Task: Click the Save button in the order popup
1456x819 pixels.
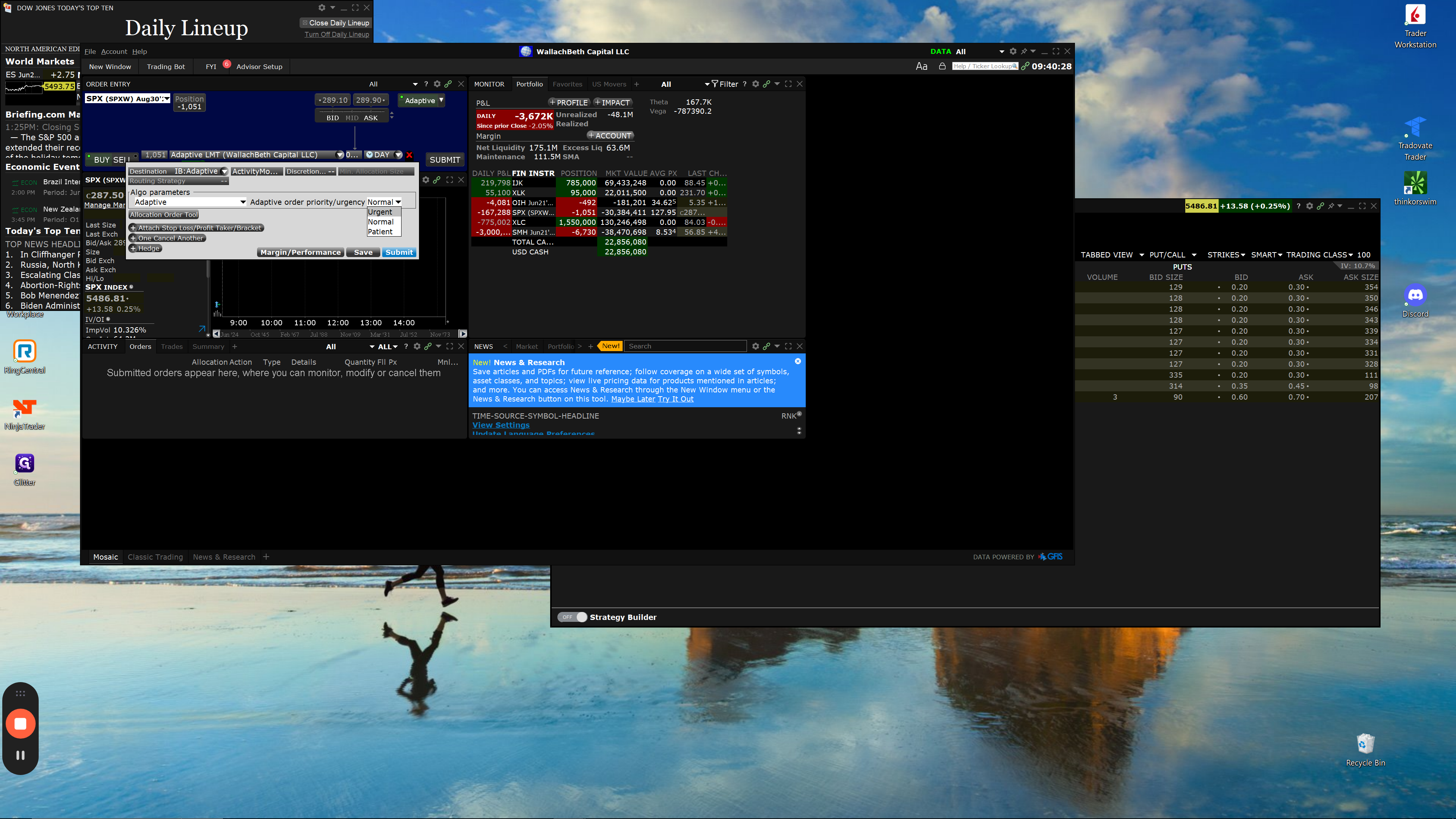Action: tap(363, 252)
